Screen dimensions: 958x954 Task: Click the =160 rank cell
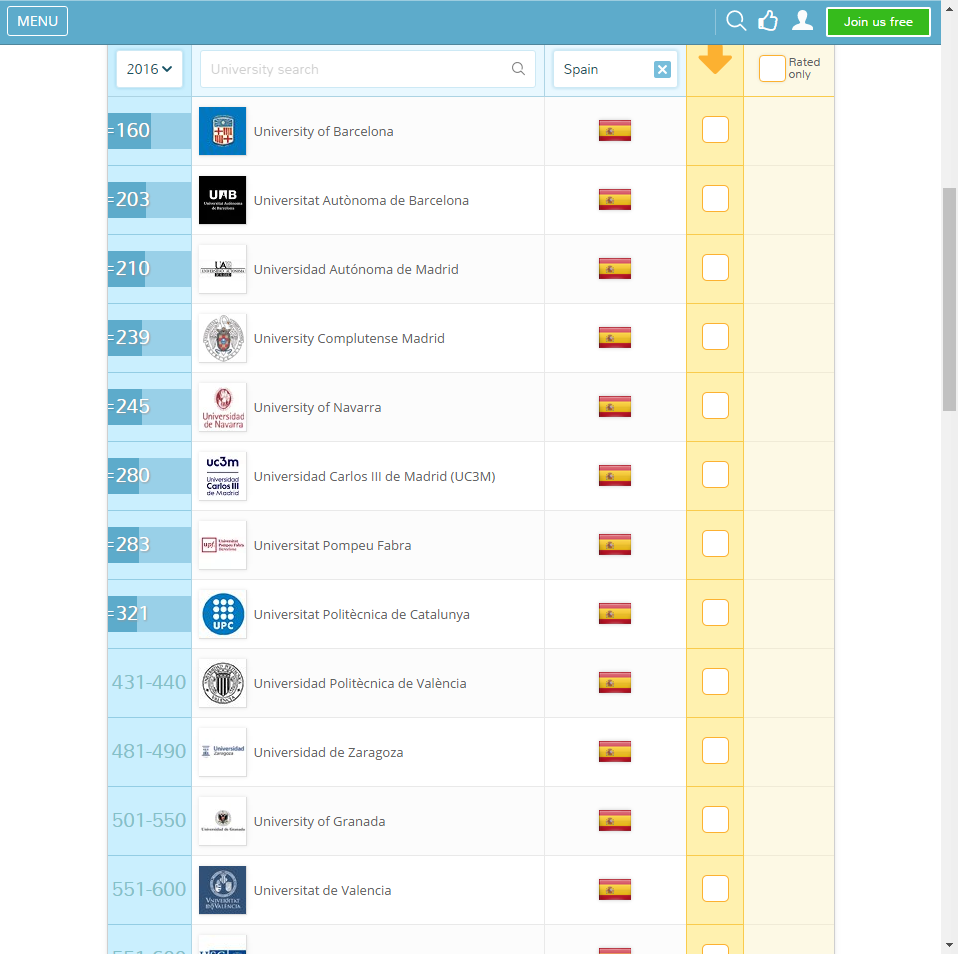[x=149, y=131]
